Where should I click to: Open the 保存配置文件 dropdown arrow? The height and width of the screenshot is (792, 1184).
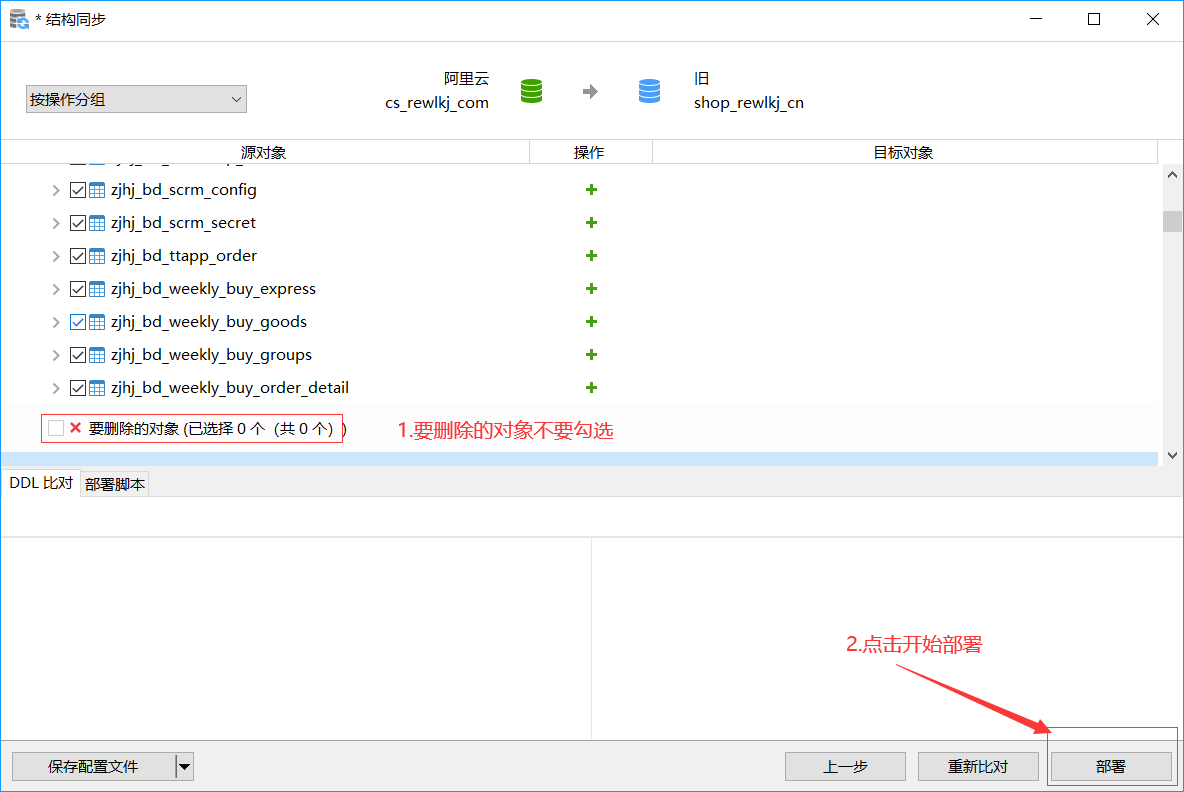(x=184, y=767)
